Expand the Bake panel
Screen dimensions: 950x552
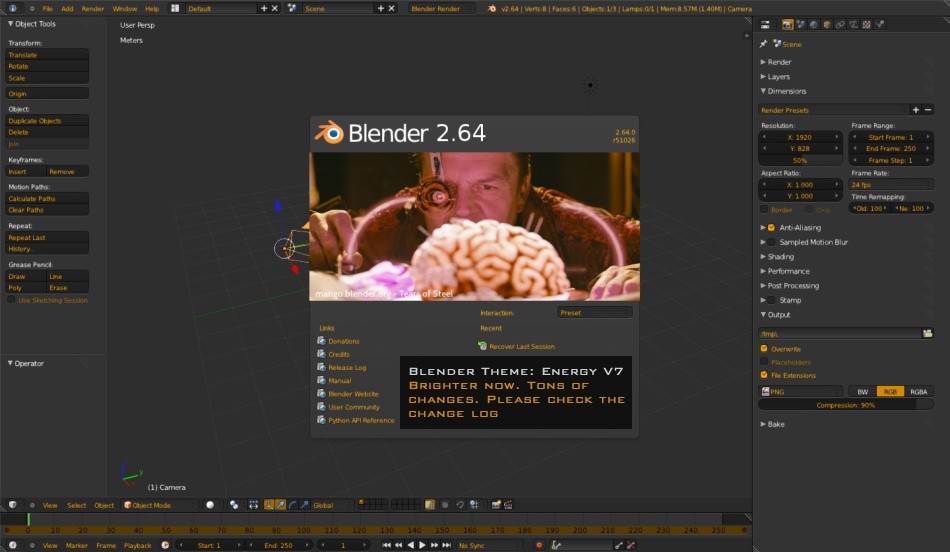pos(772,424)
